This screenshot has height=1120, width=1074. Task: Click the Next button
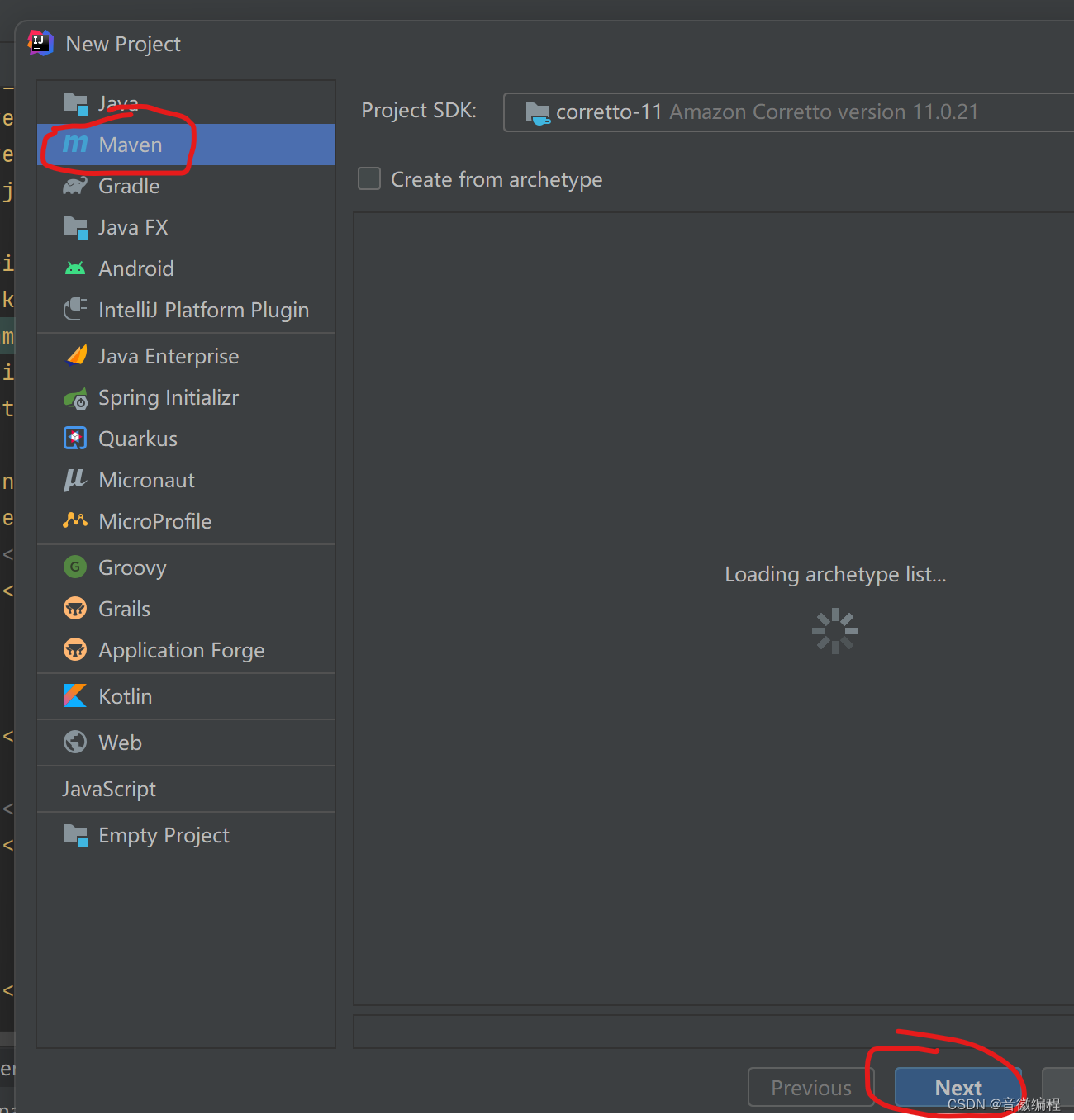pyautogui.click(x=958, y=1088)
